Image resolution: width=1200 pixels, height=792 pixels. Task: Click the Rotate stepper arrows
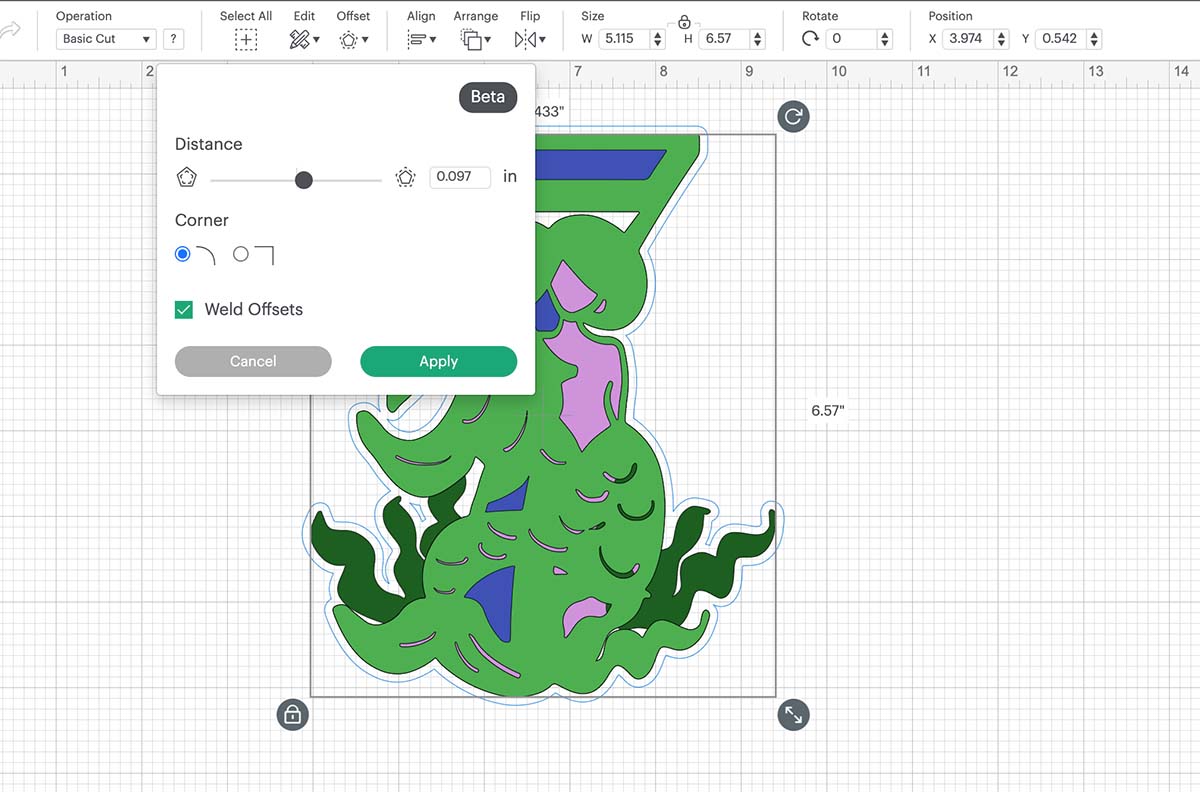pos(884,39)
